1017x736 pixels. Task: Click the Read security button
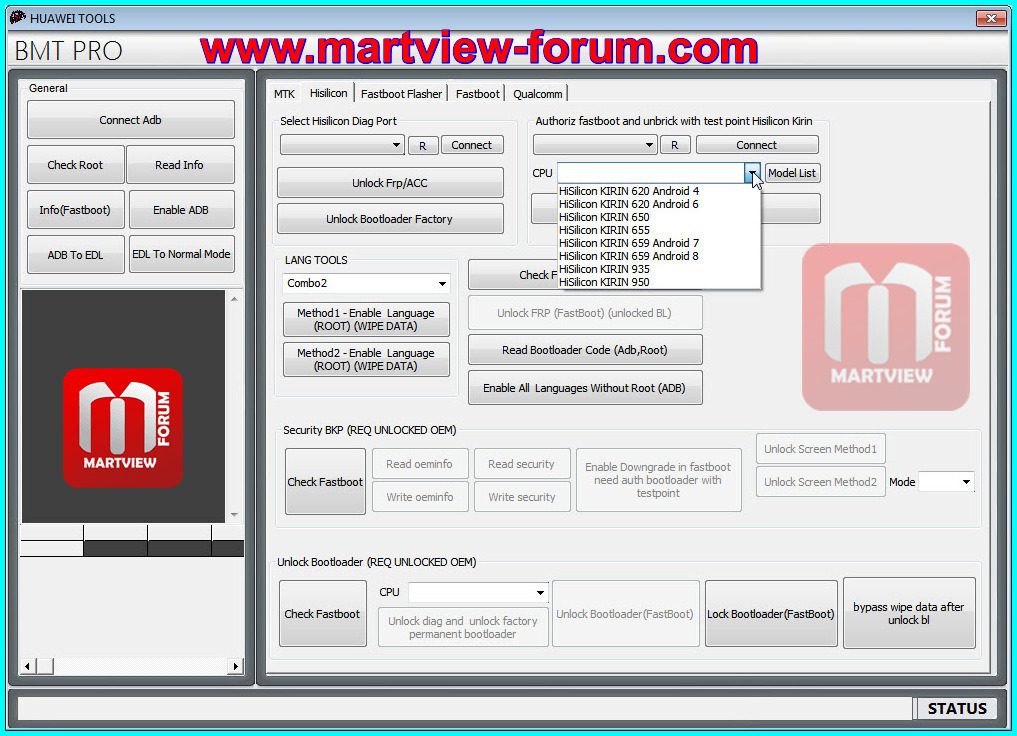tap(521, 464)
